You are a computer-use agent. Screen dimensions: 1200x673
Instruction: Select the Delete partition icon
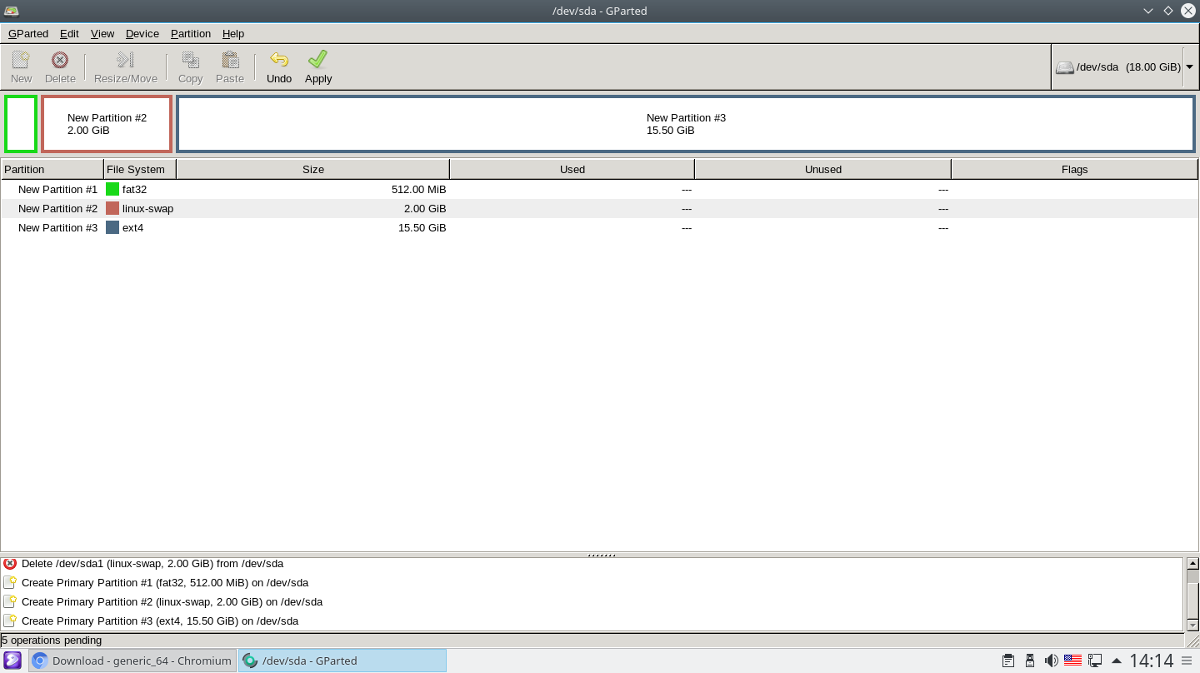(x=60, y=66)
